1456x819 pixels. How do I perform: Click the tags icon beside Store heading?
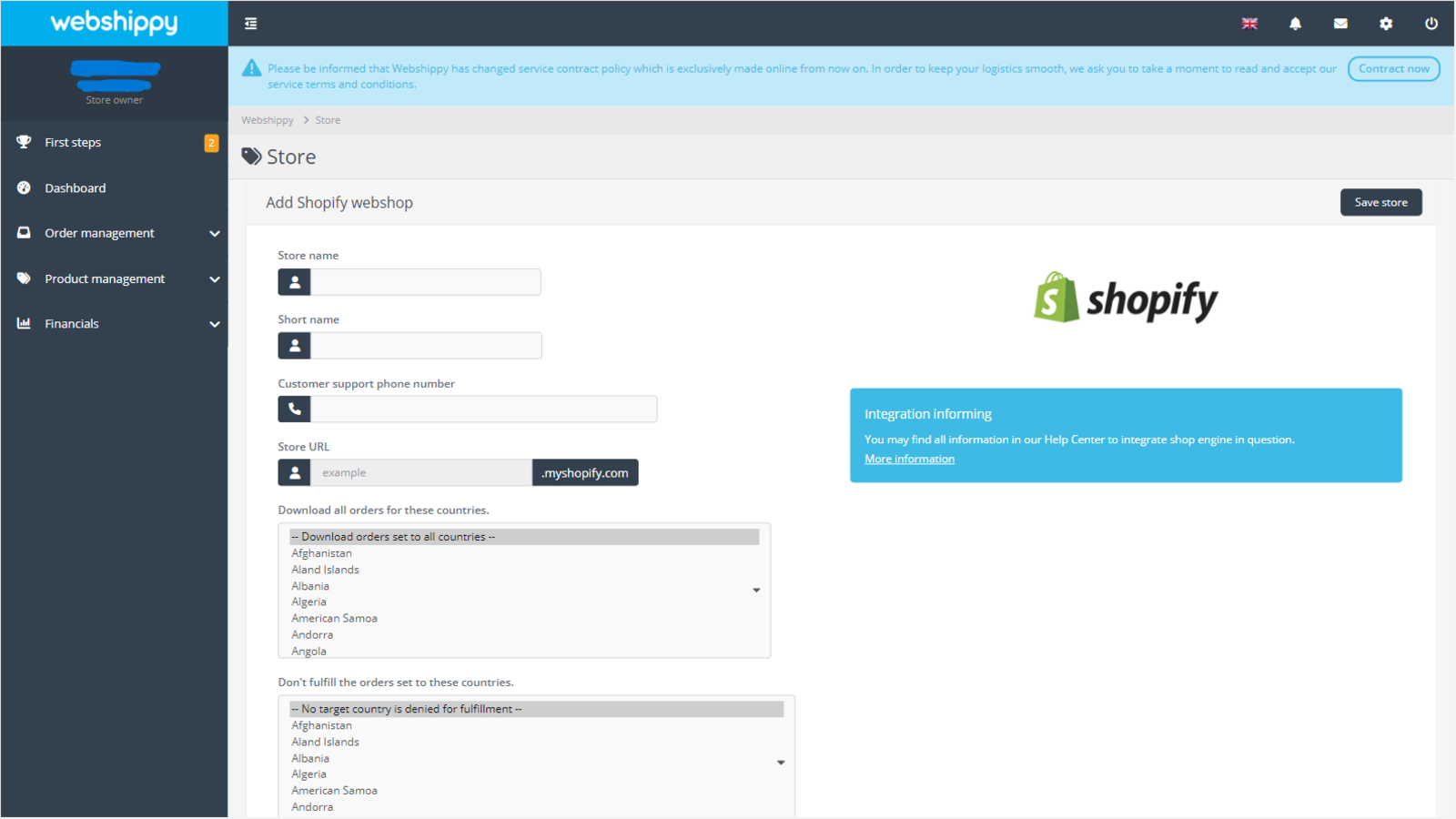[251, 157]
